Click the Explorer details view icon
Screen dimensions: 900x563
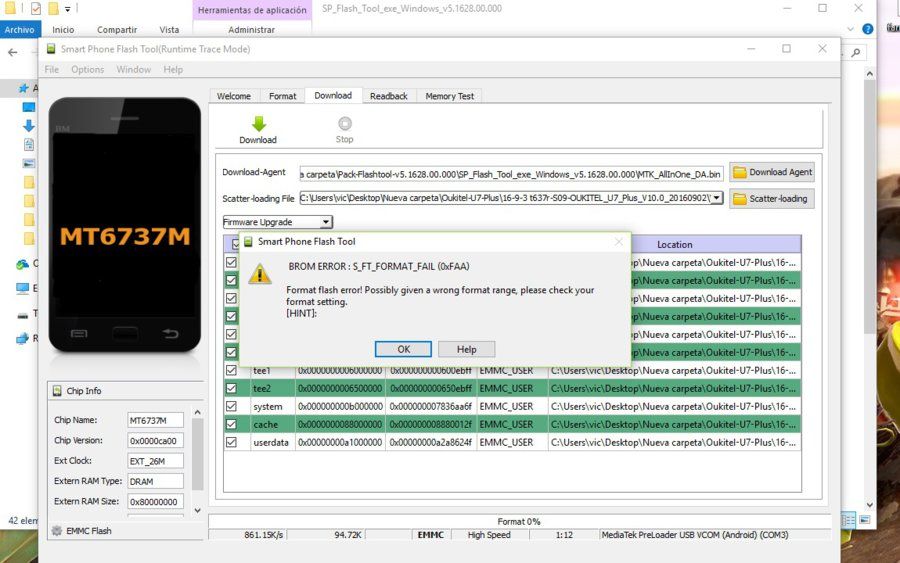pyautogui.click(x=848, y=520)
